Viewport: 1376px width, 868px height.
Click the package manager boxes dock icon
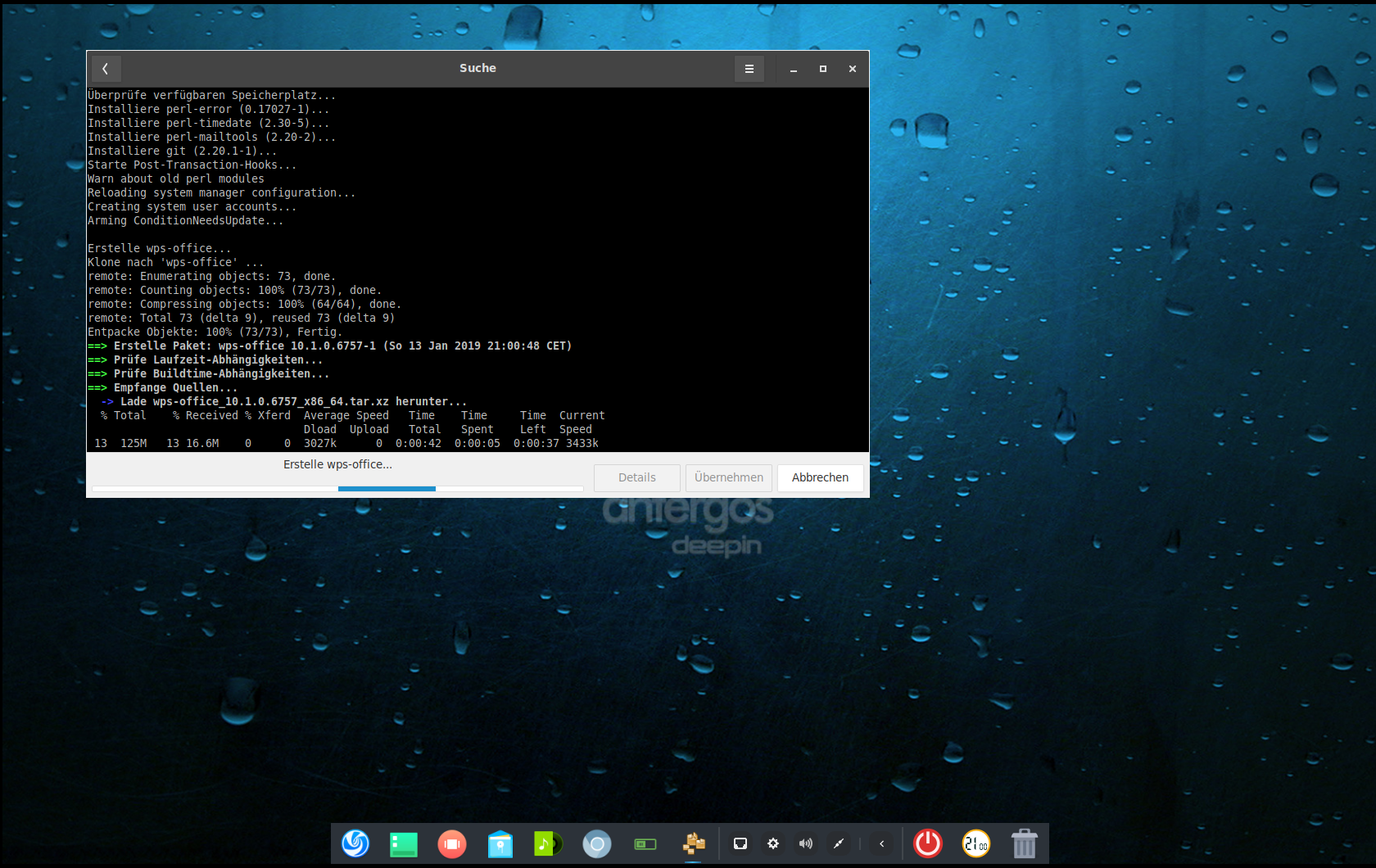[694, 843]
